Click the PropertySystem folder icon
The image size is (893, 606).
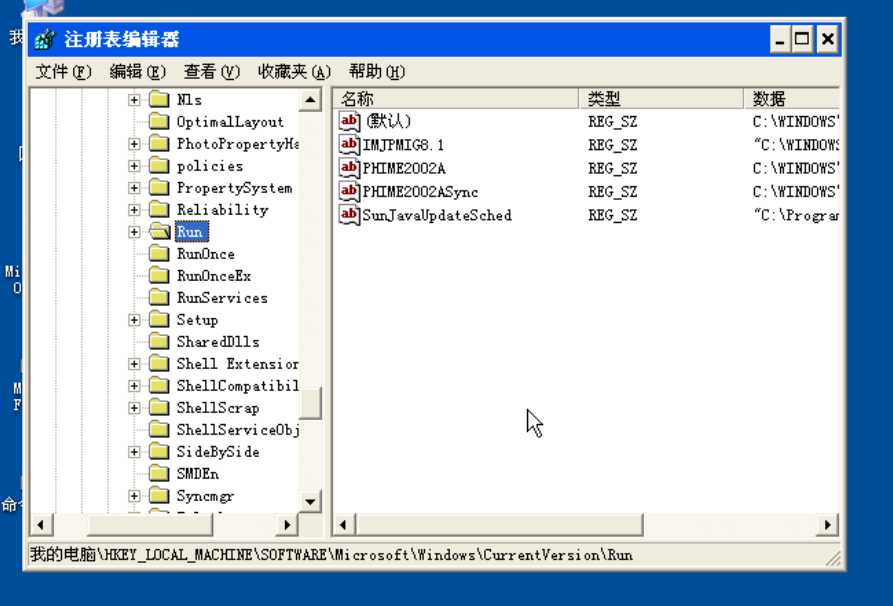point(159,188)
